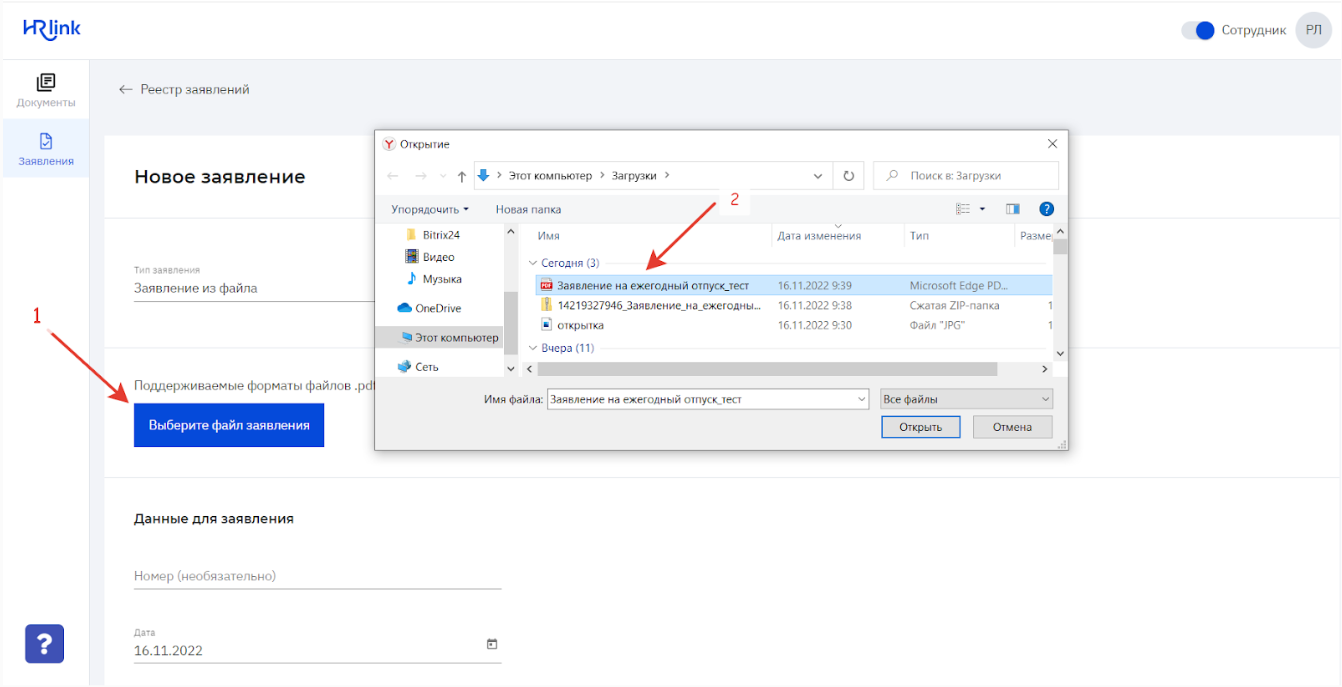Click the РЛ user avatar
The image size is (1342, 687).
point(1313,30)
